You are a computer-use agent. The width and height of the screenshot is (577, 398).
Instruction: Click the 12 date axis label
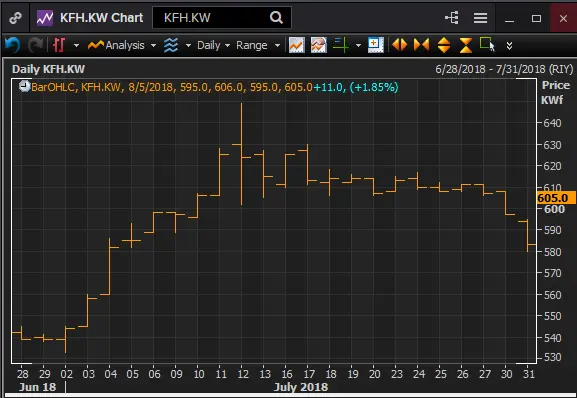243,374
